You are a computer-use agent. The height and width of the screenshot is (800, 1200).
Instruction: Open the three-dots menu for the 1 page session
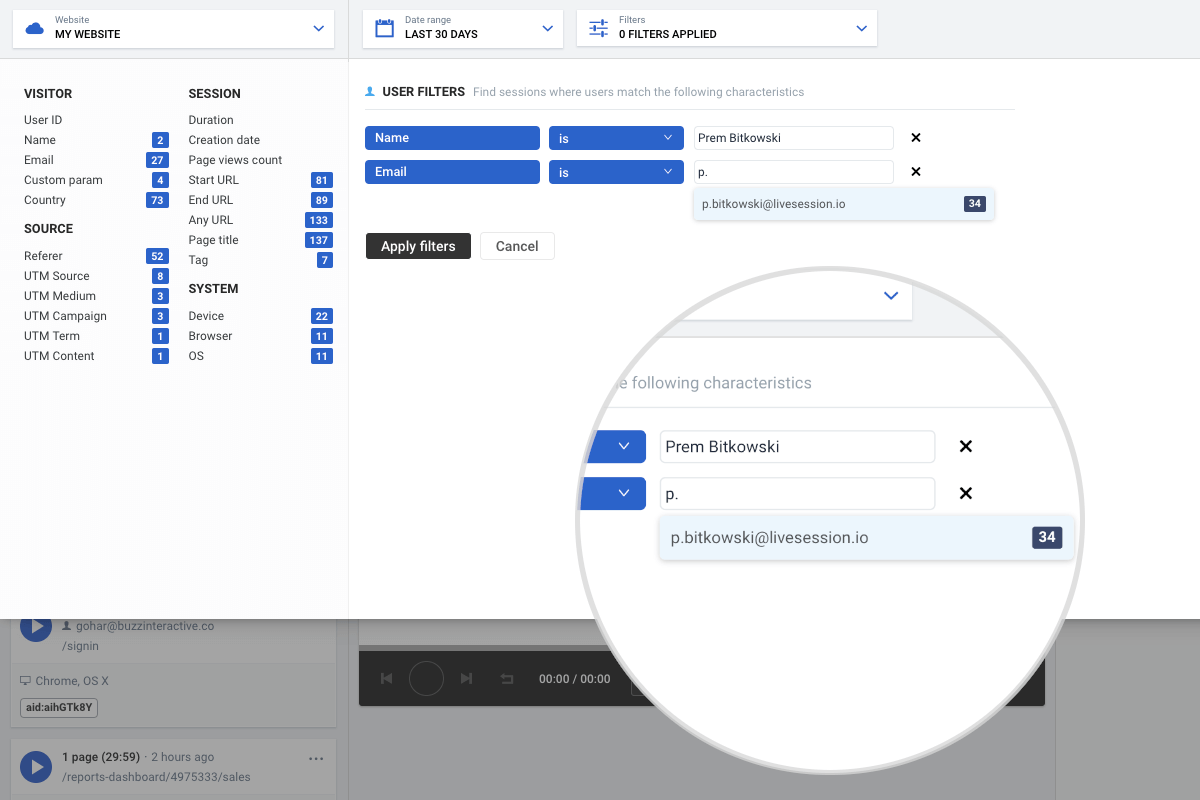(316, 758)
